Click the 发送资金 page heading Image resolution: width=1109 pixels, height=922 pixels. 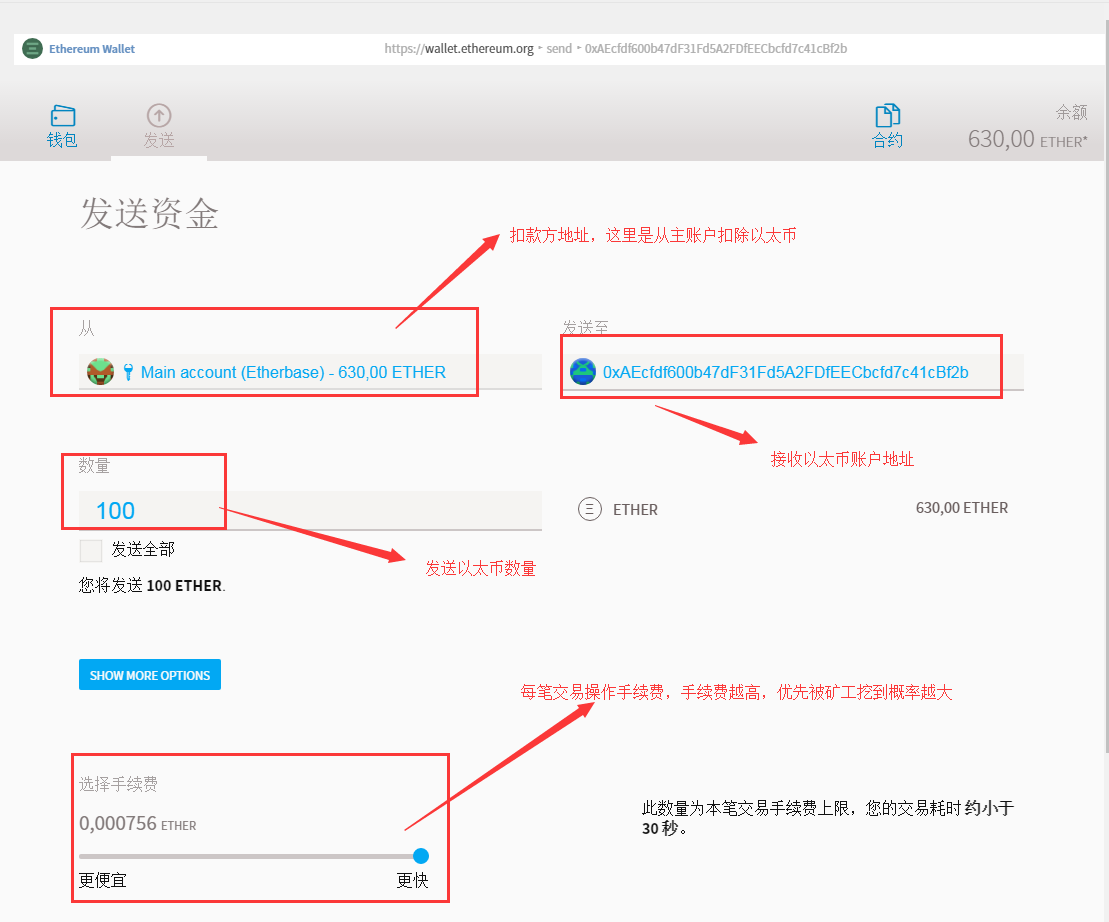point(149,214)
